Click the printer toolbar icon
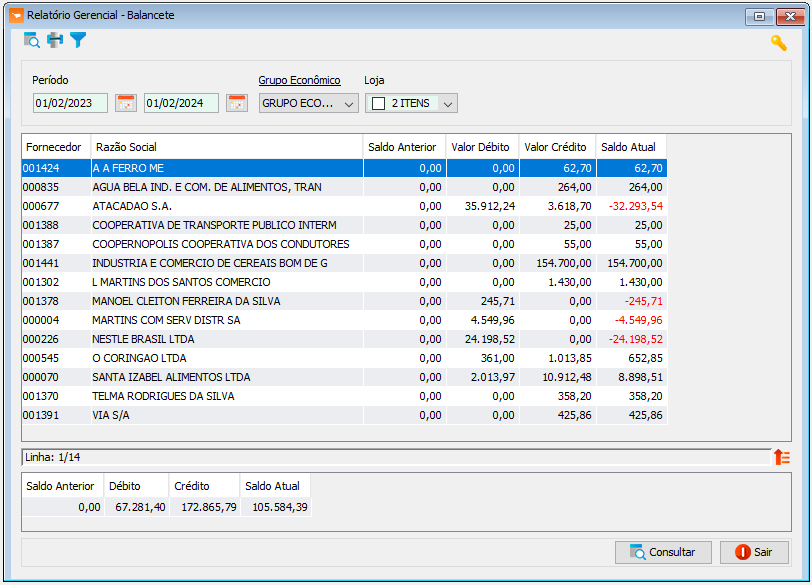The height and width of the screenshot is (585, 812). click(x=55, y=40)
